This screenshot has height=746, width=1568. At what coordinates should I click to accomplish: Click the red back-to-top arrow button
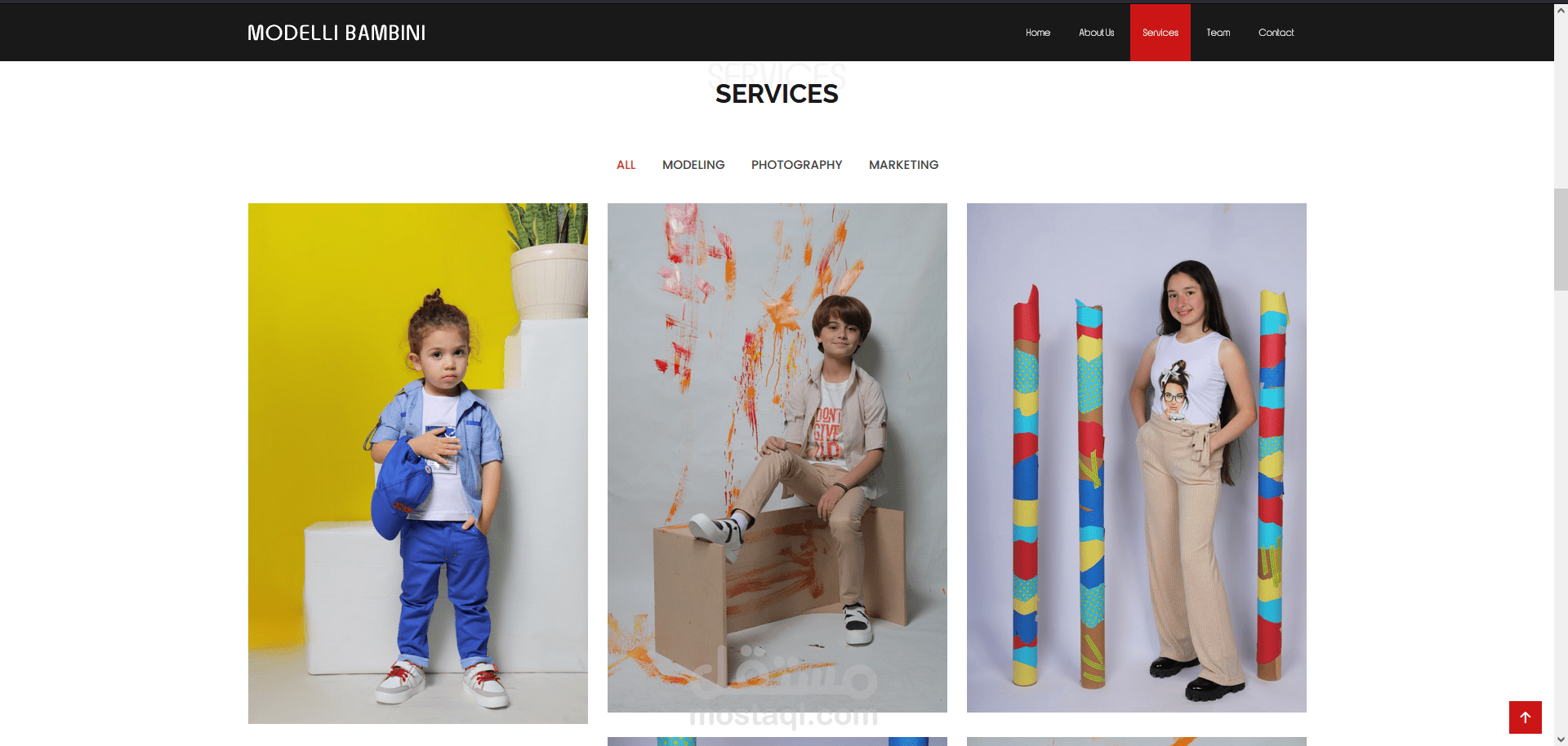tap(1525, 717)
